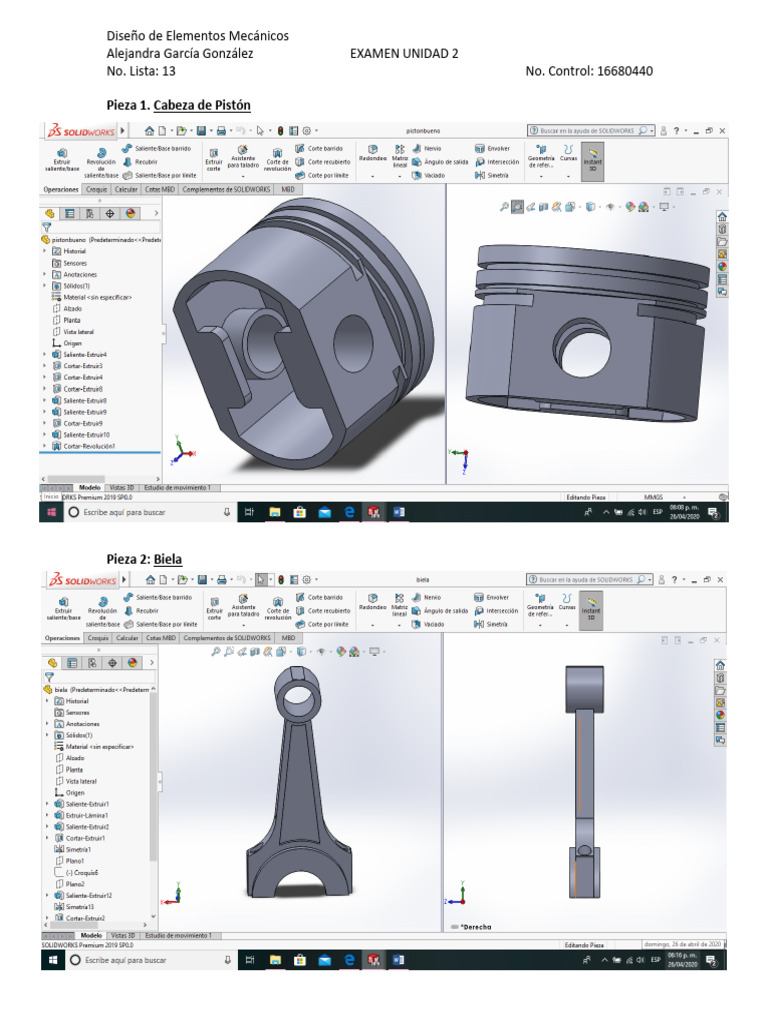Select Revolución de saliente/base in the biela window
This screenshot has width=768, height=1024.
tap(102, 606)
